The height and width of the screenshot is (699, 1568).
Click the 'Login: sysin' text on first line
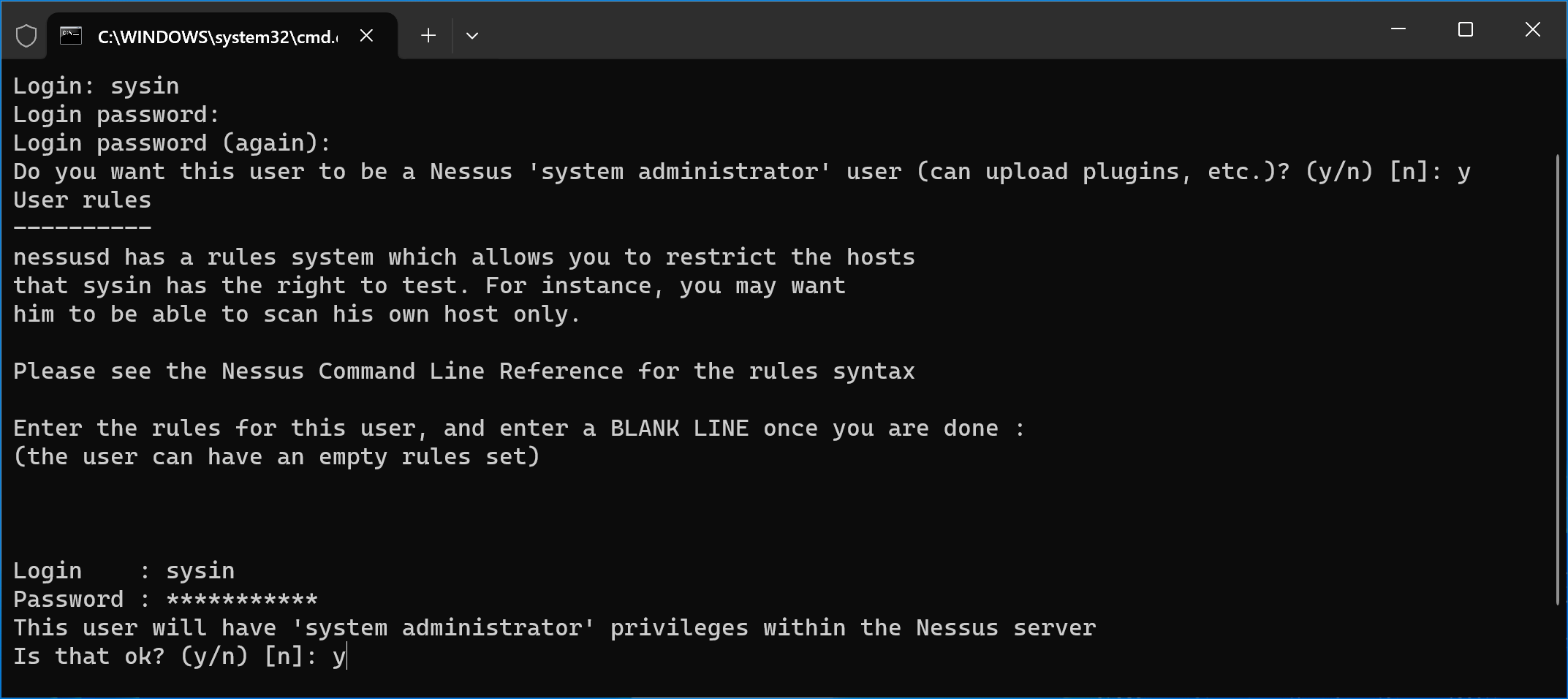tap(96, 86)
